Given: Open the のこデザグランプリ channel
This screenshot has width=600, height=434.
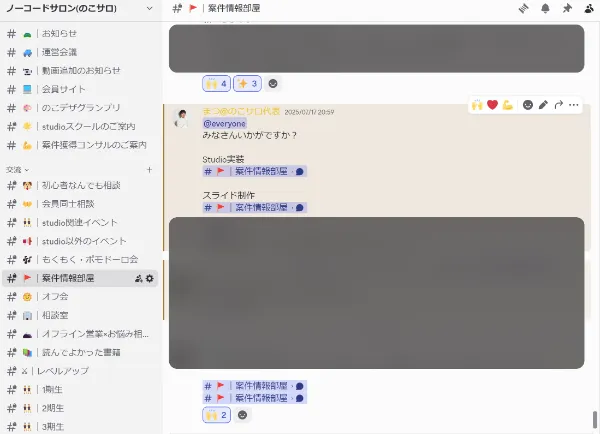Looking at the screenshot, I should 80,108.
